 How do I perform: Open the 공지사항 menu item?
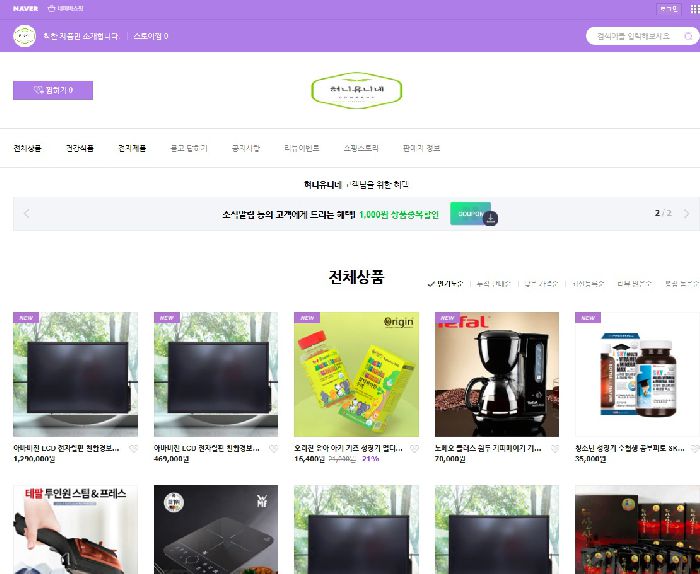click(245, 148)
